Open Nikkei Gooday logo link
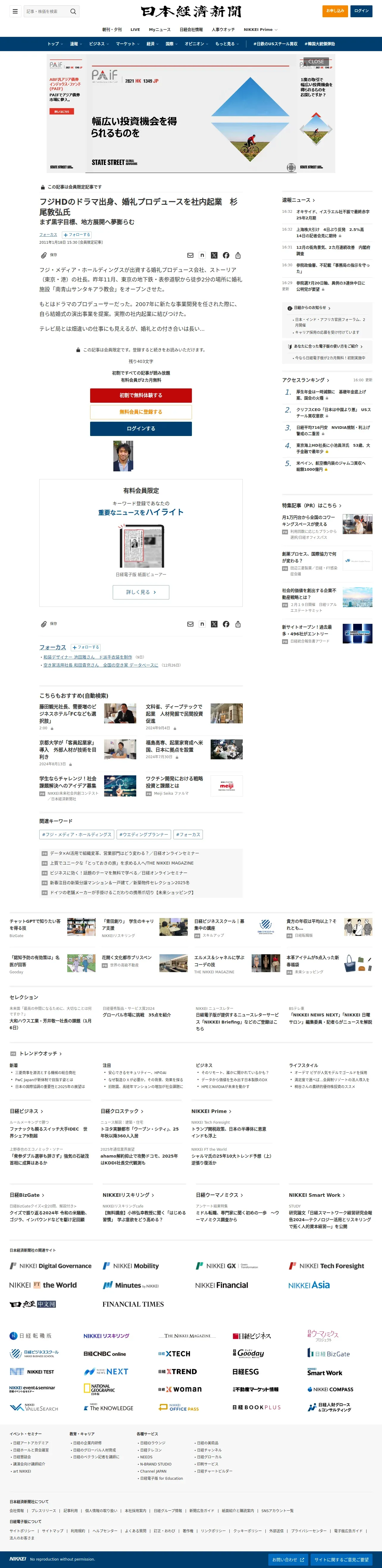Image resolution: width=382 pixels, height=1568 pixels. coord(249,1354)
